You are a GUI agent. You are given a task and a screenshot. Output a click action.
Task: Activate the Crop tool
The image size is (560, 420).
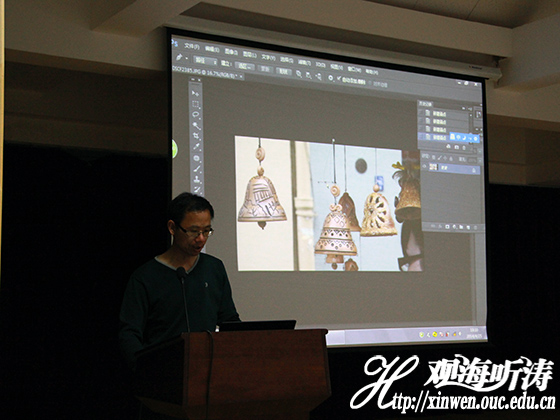pyautogui.click(x=196, y=136)
